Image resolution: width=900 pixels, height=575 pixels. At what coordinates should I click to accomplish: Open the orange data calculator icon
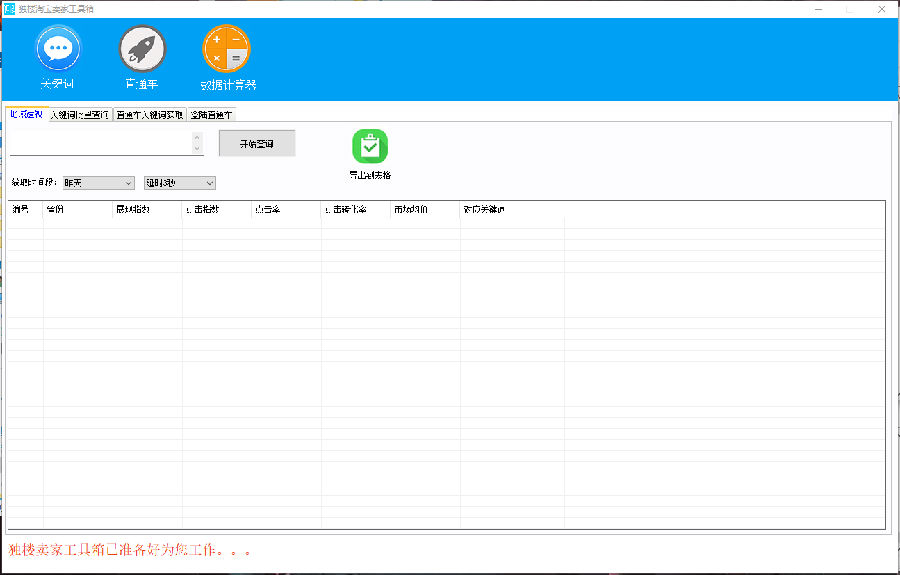tap(226, 49)
